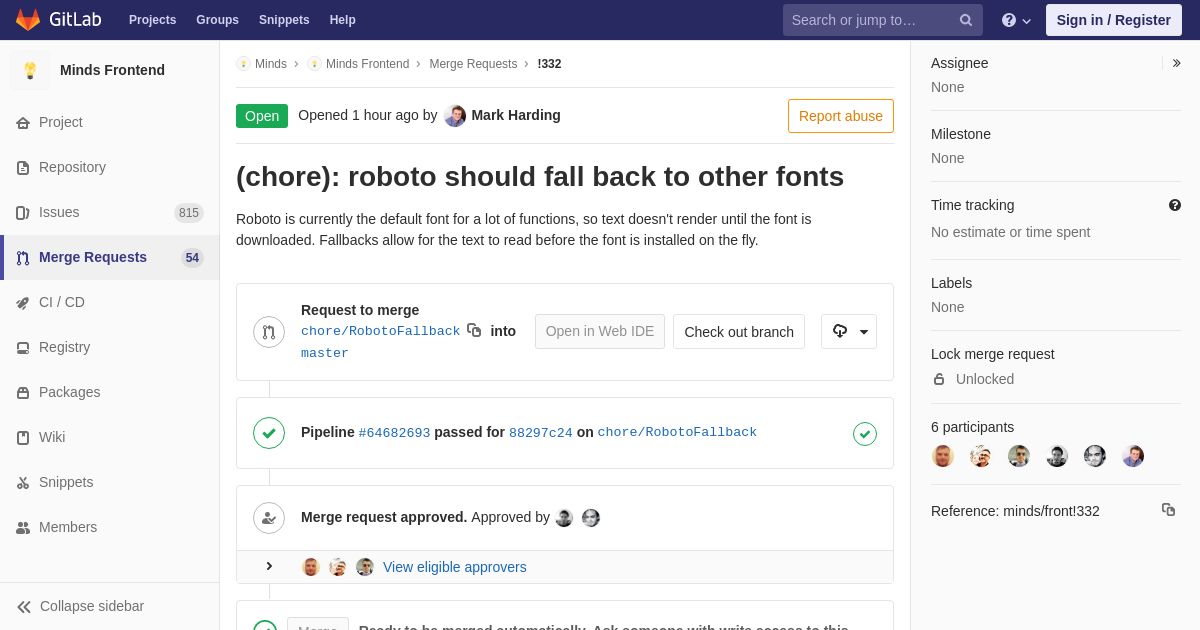Image resolution: width=1200 pixels, height=630 pixels.
Task: Click the green pipeline stage check icon on right
Action: (865, 433)
